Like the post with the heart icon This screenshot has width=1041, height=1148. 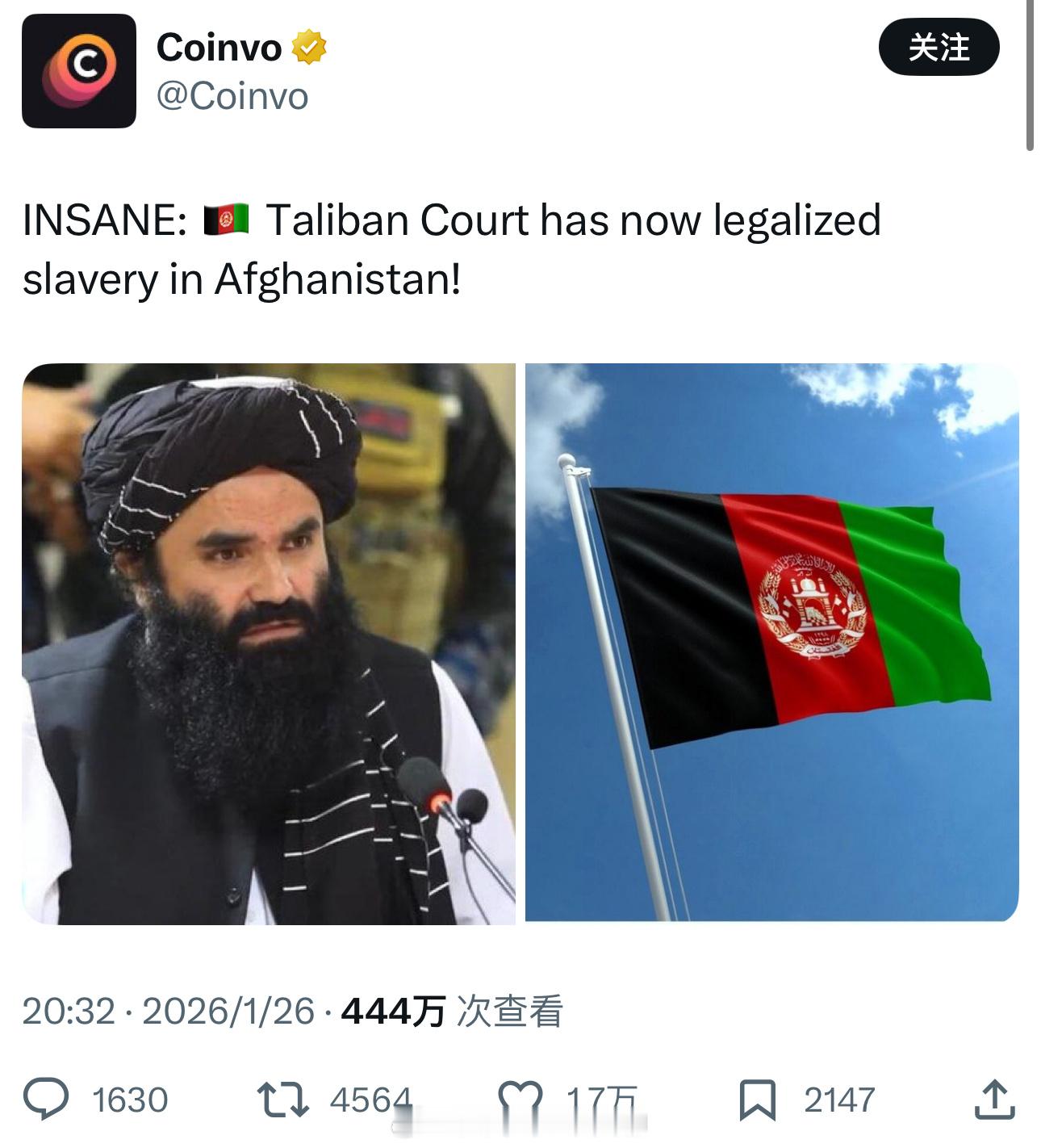[x=520, y=1100]
